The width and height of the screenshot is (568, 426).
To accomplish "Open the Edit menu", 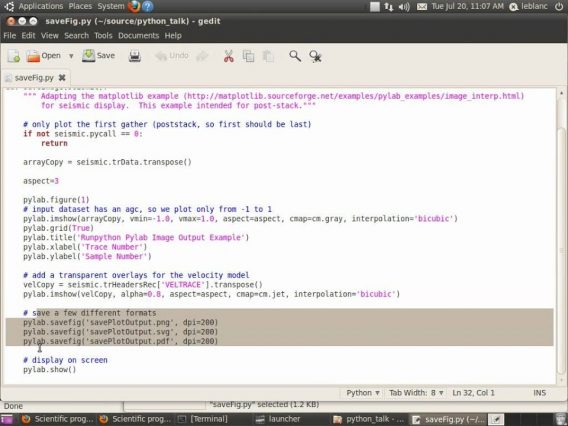I will tap(28, 36).
